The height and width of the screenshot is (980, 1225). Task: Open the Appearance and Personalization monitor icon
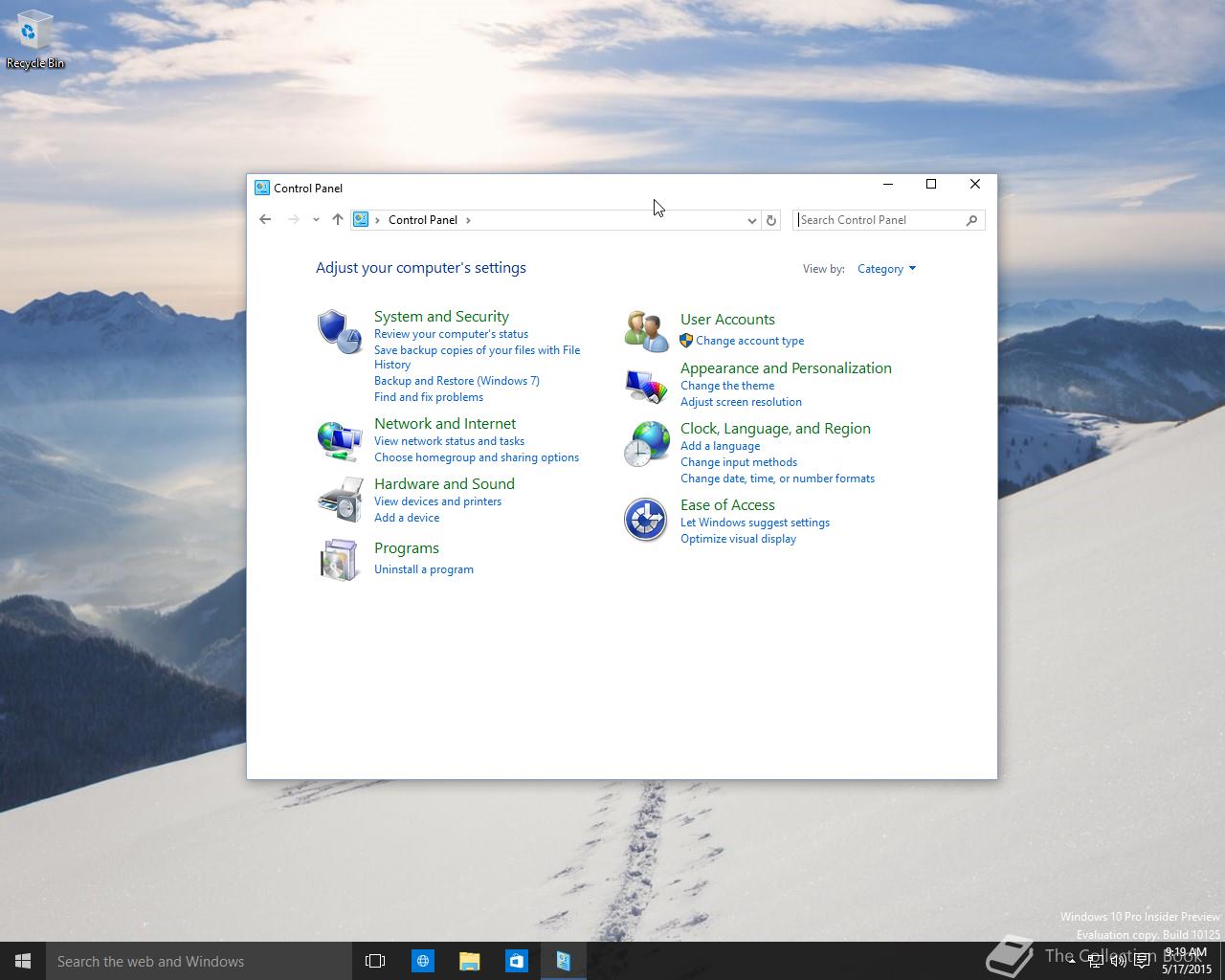[x=646, y=386]
